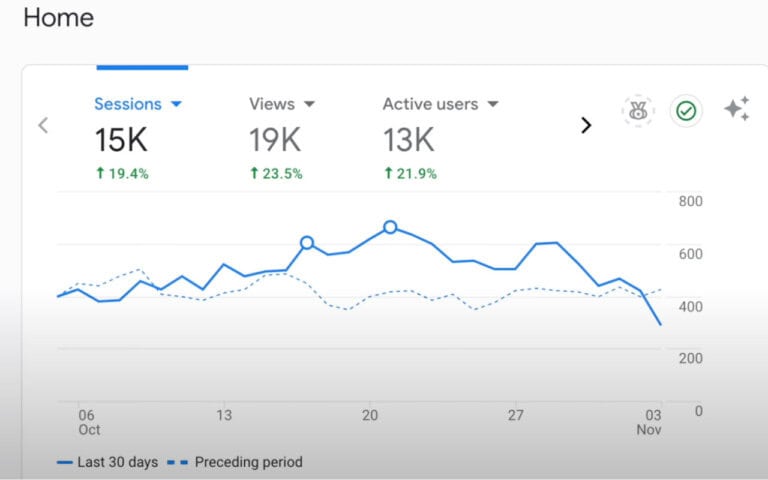Click the Last 30 days legend entry
Screen dimensions: 768x480
[107, 462]
